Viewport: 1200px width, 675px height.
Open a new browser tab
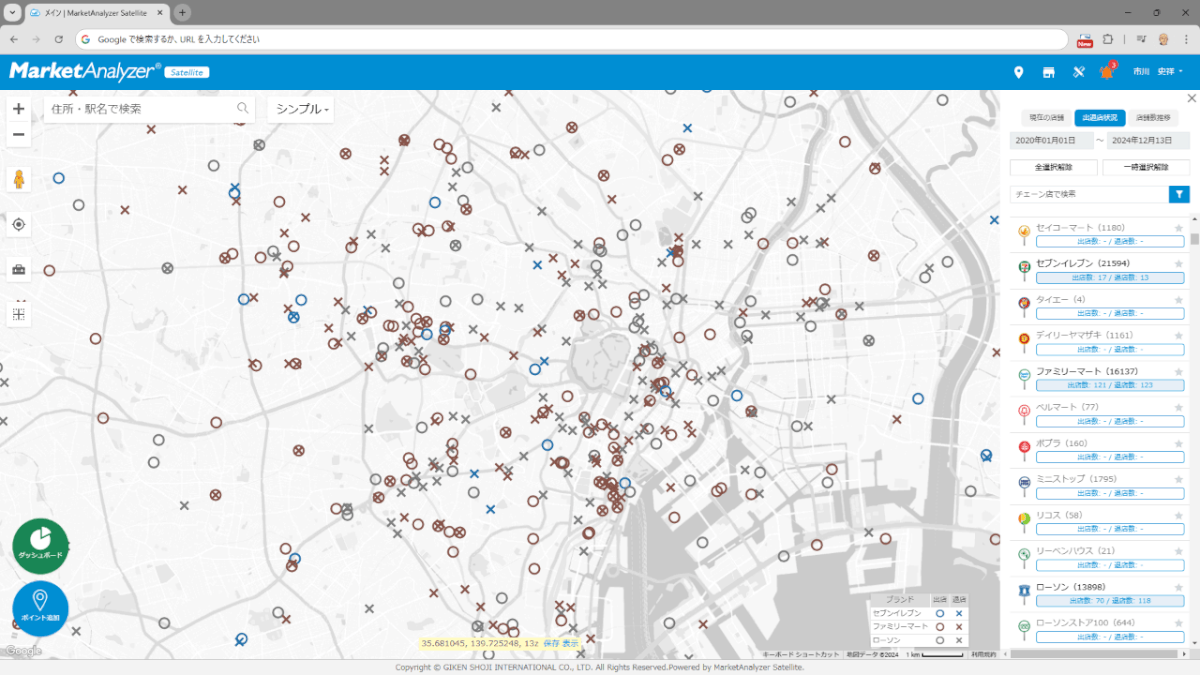click(x=182, y=12)
